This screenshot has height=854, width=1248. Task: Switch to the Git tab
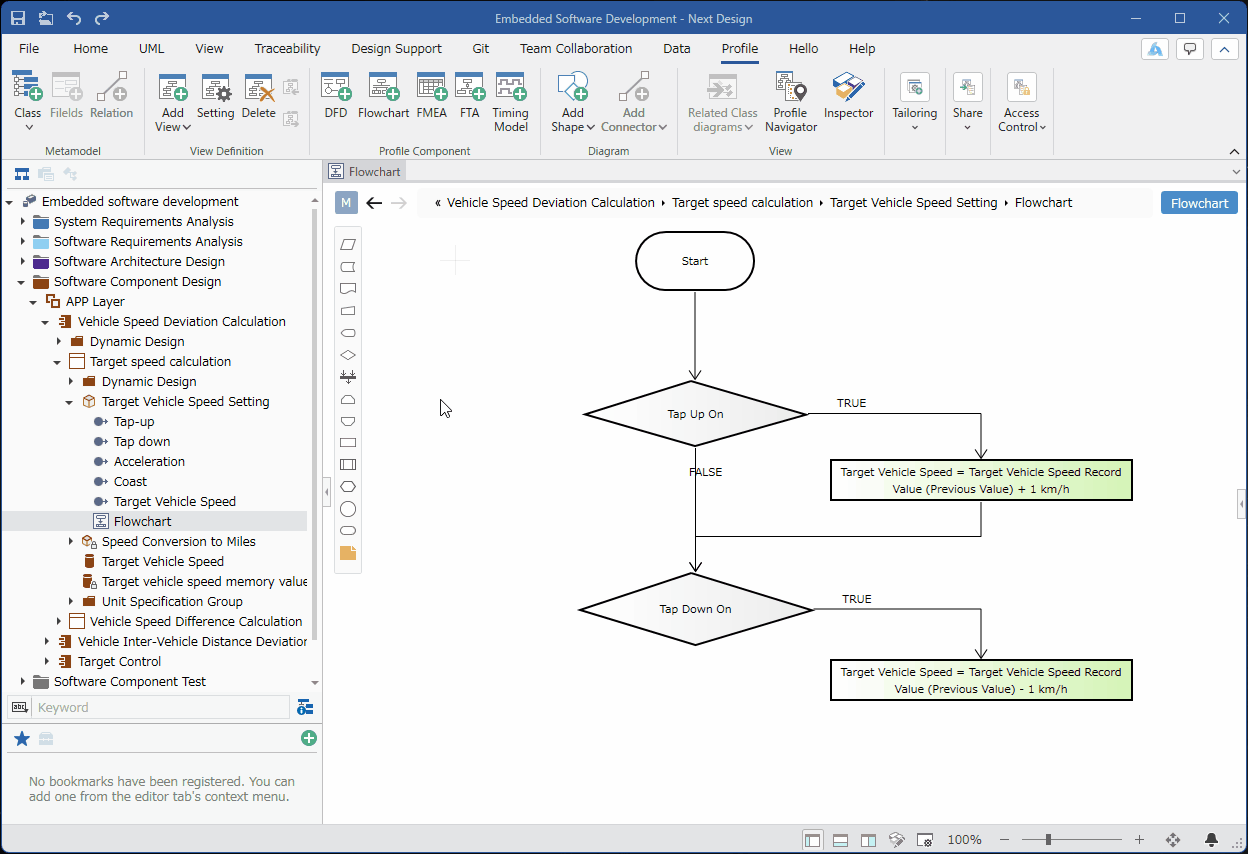[x=481, y=48]
